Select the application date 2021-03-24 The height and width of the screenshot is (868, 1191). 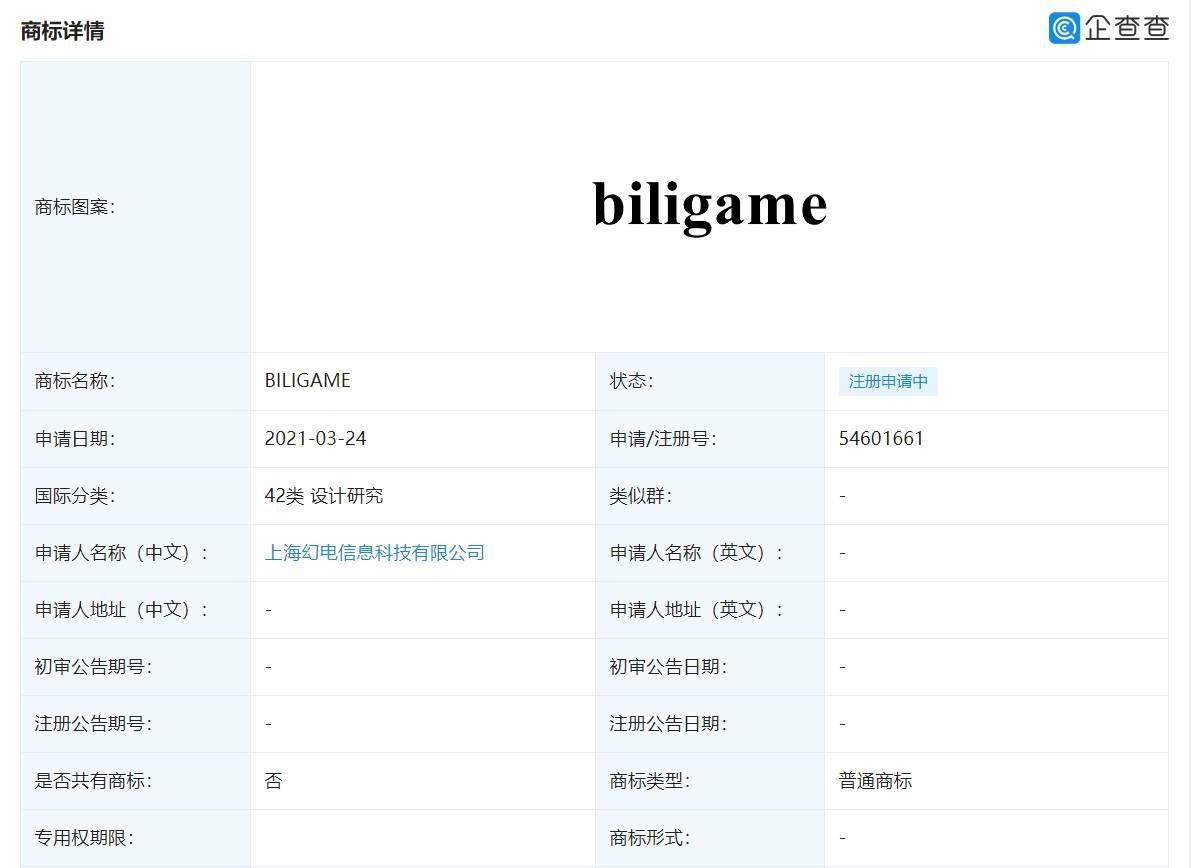coord(315,438)
